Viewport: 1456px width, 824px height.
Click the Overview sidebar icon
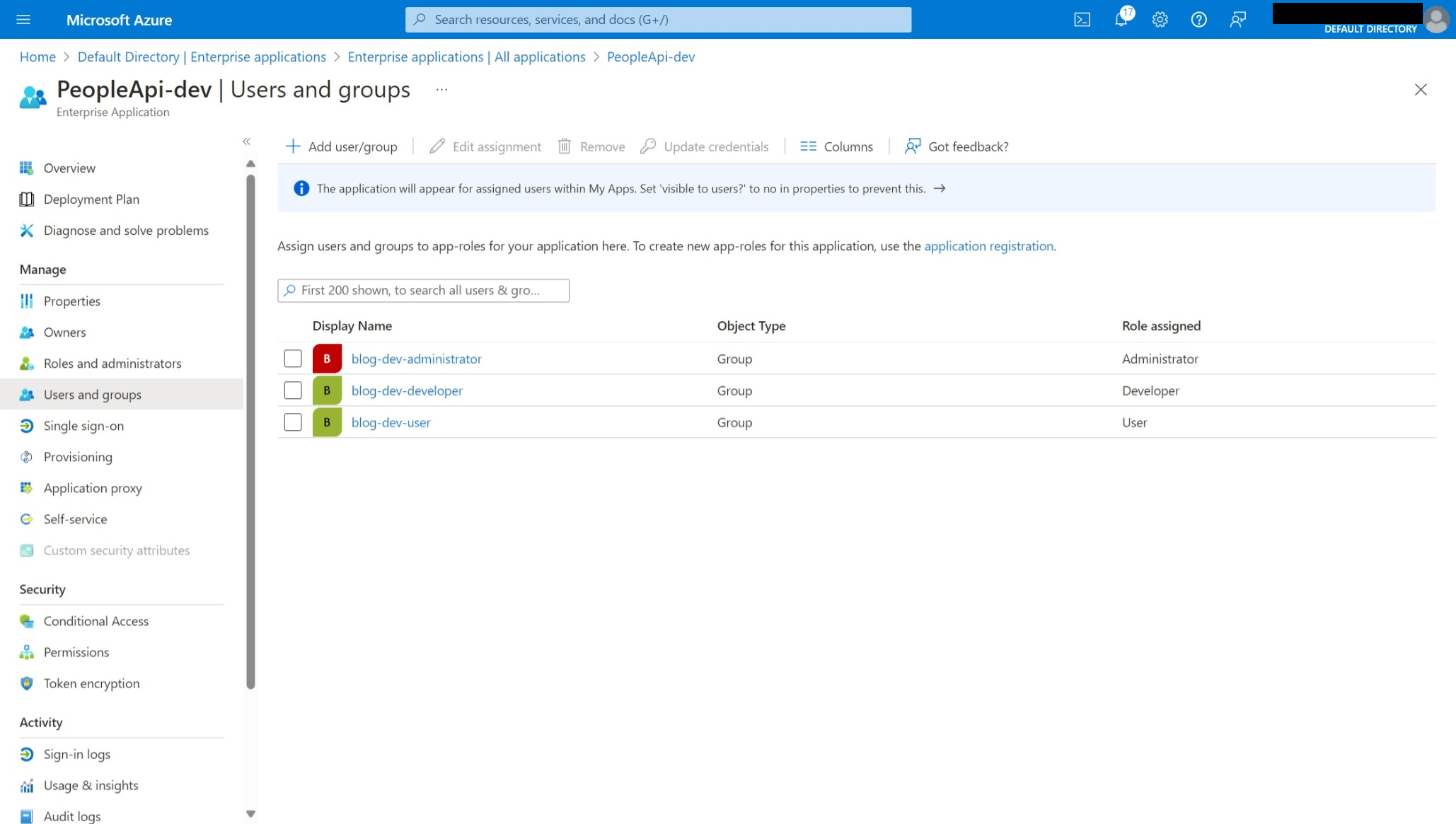click(26, 167)
